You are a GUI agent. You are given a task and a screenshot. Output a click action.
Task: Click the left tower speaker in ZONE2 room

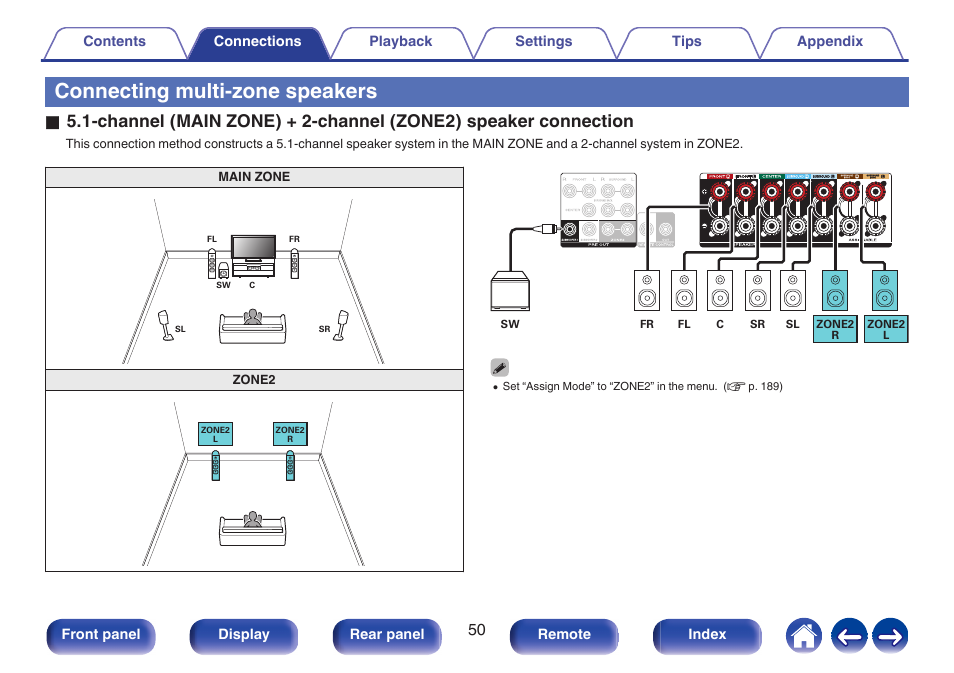pos(215,466)
